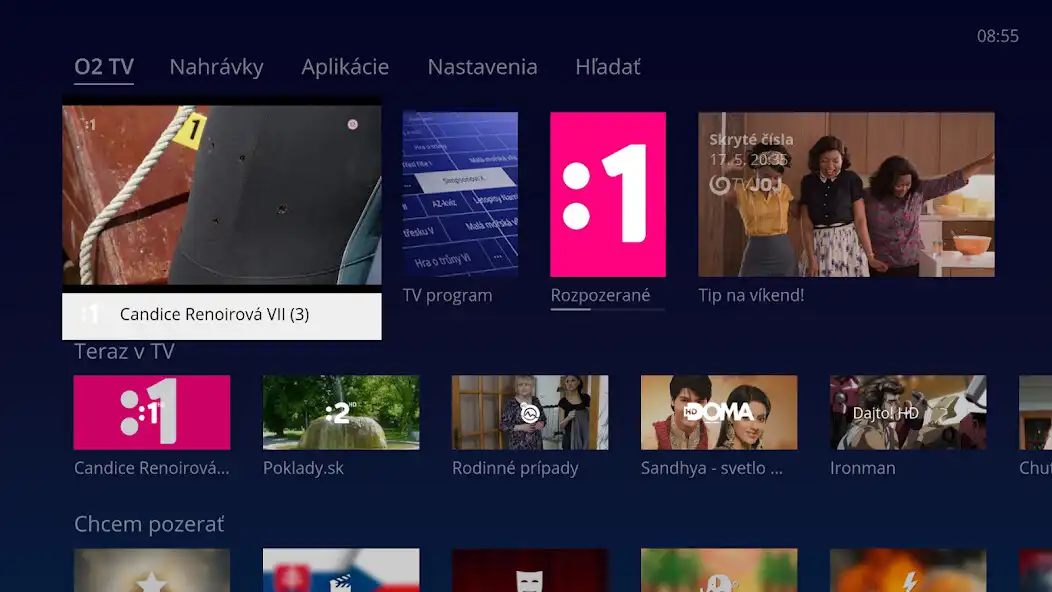Go to the Hľadať tab
This screenshot has width=1052, height=592.
pos(608,67)
